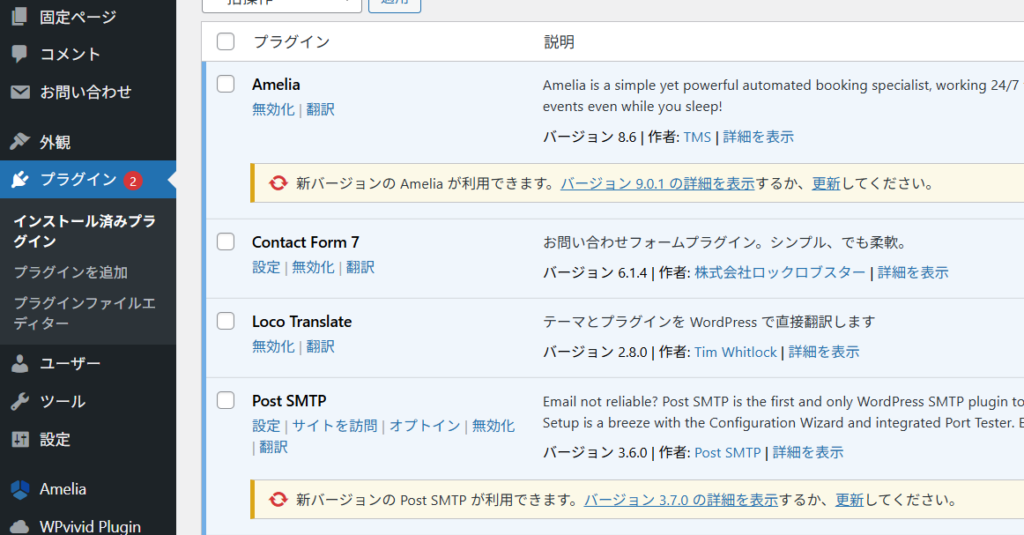Click the Tools (ツール) wrench icon
The width and height of the screenshot is (1024, 535).
(x=20, y=402)
